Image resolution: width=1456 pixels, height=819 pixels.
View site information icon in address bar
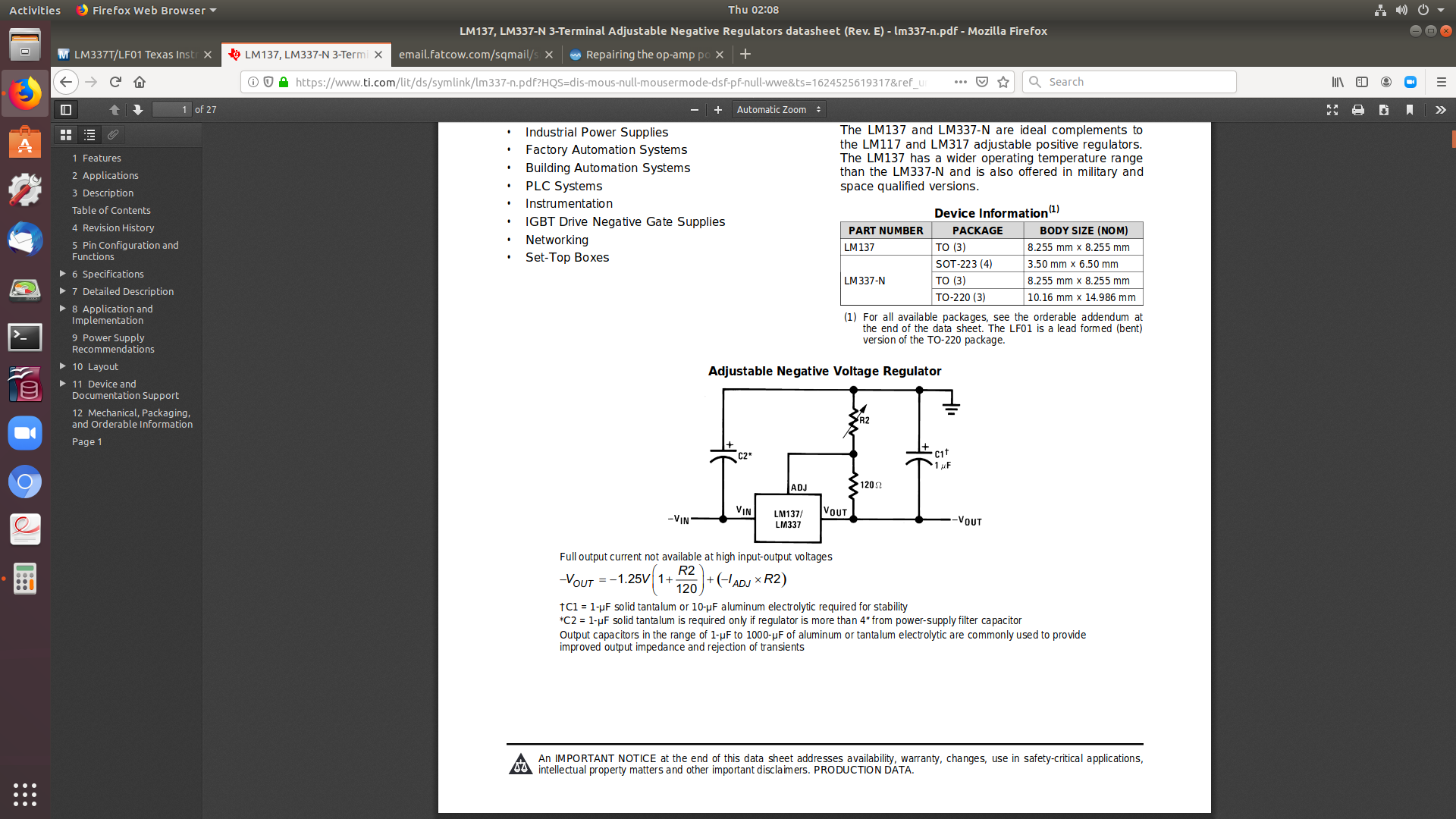tap(253, 82)
